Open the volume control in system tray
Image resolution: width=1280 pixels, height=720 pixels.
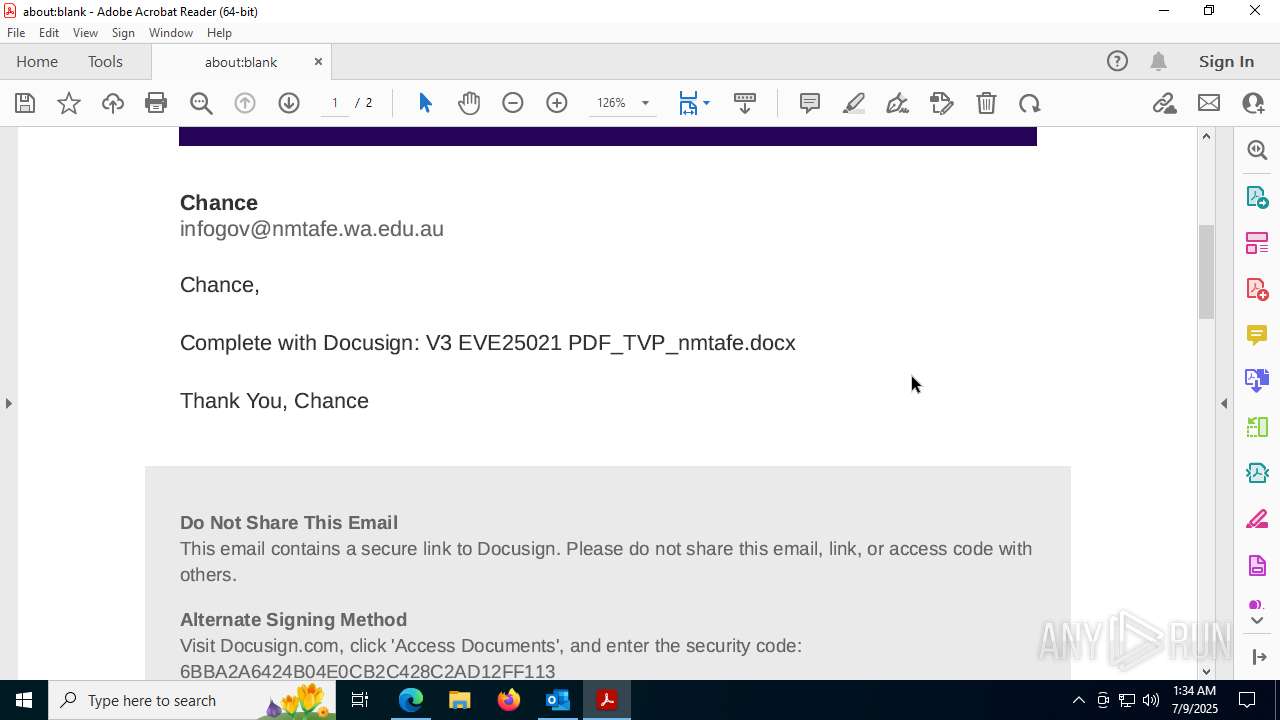[x=1151, y=700]
